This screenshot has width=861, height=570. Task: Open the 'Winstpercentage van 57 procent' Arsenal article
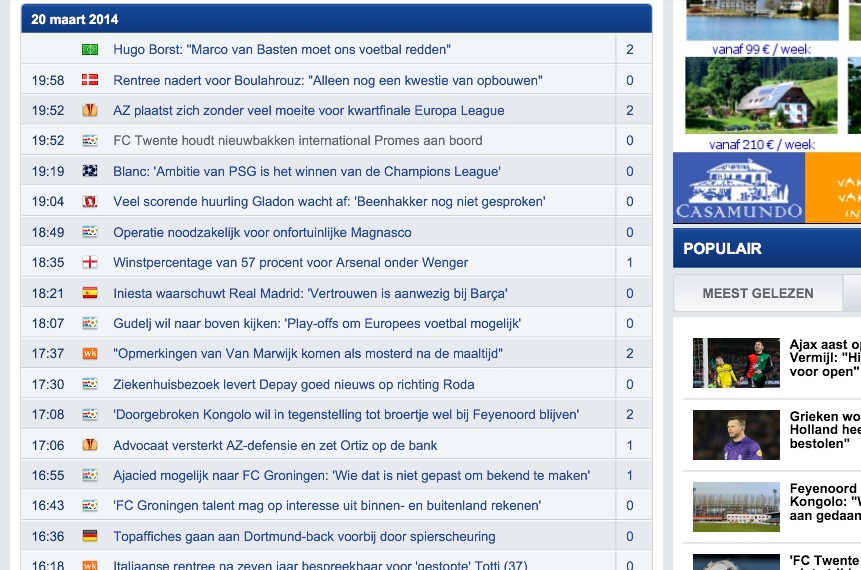coord(290,262)
